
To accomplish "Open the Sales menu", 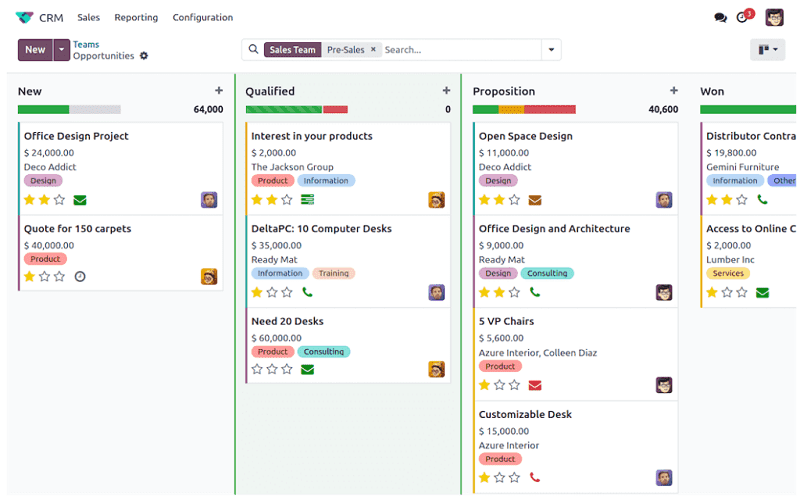I will pyautogui.click(x=89, y=17).
